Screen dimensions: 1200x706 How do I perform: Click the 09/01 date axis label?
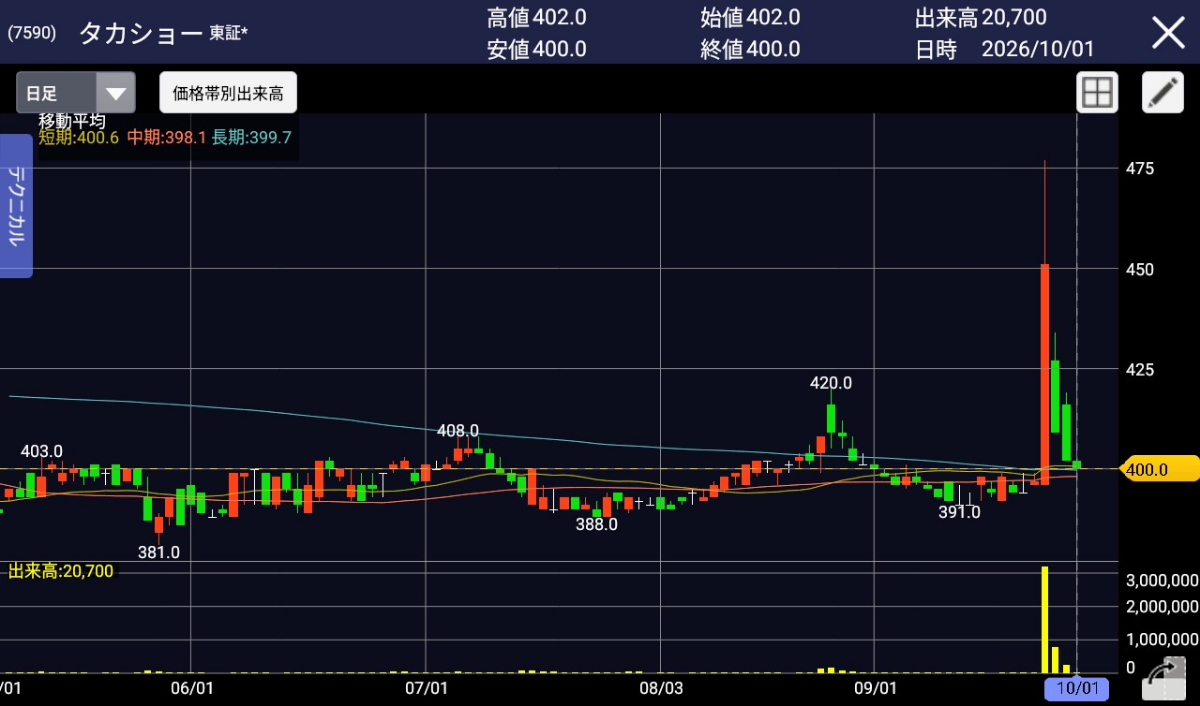[874, 689]
